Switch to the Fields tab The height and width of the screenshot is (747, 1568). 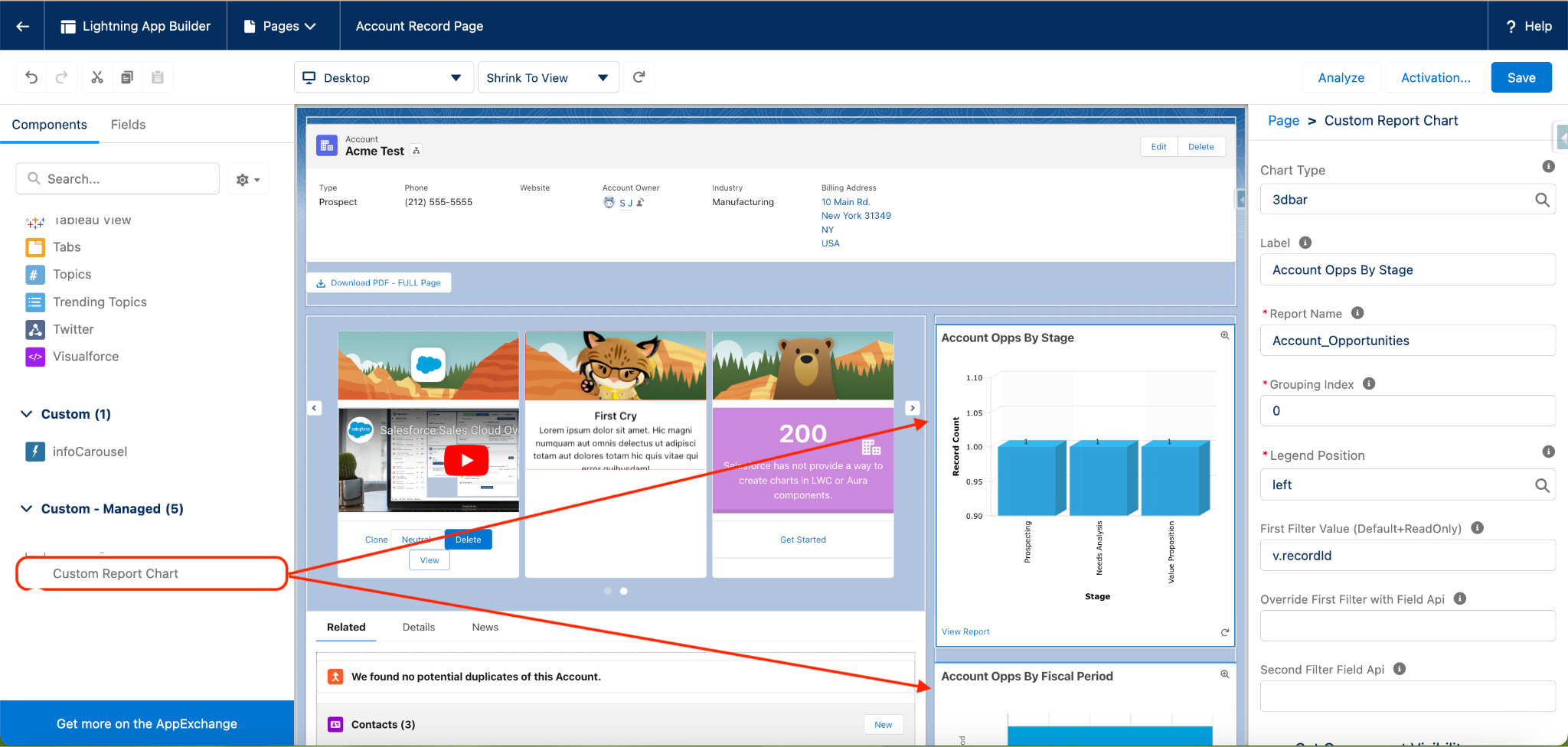coord(128,125)
